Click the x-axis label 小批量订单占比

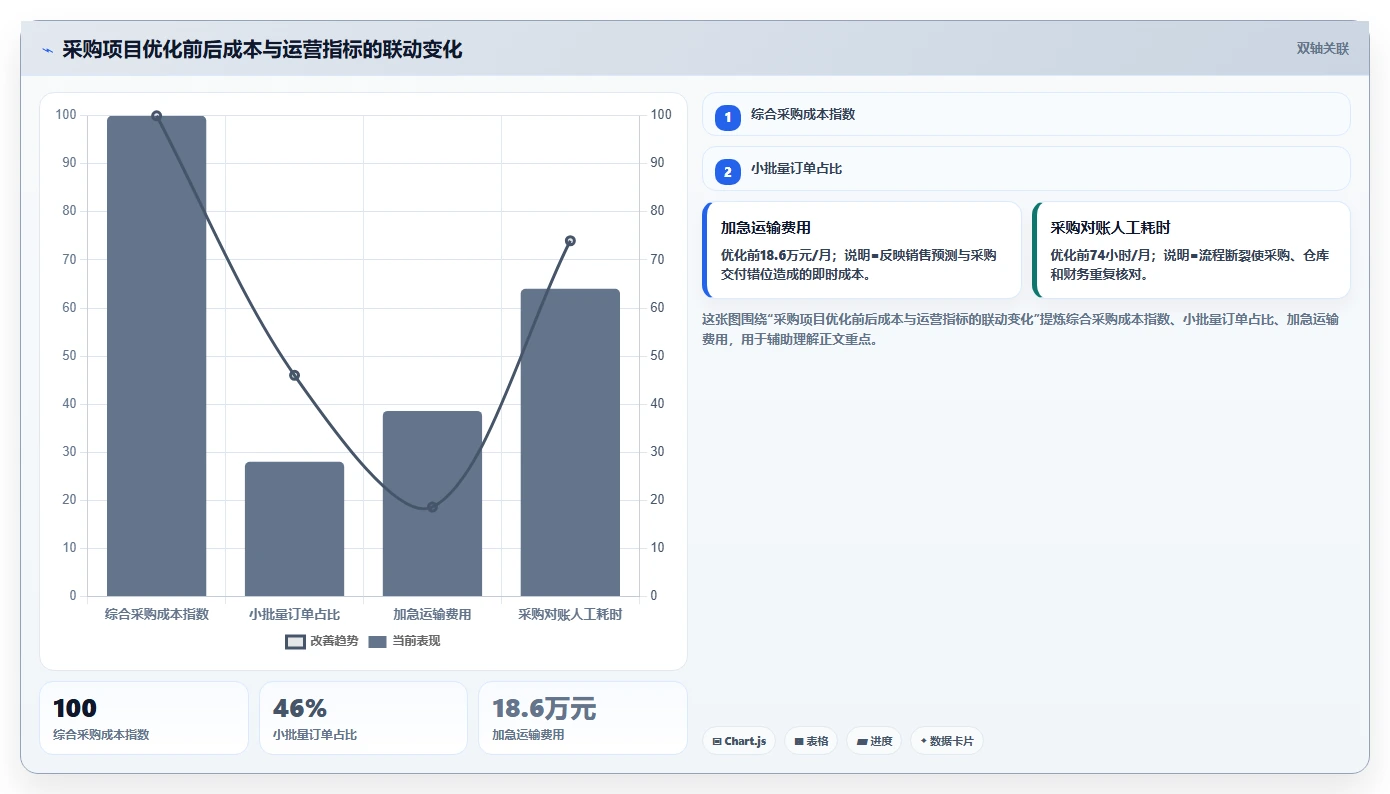pos(295,614)
